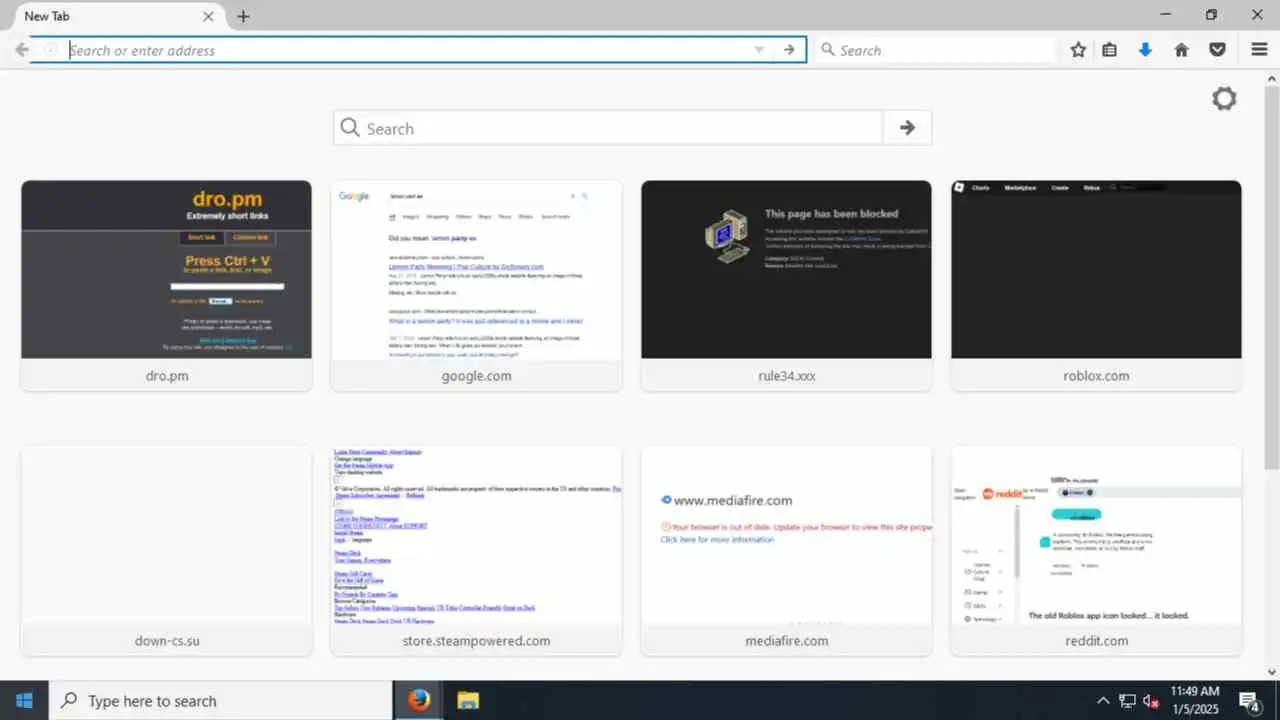Open the google.com tile thumbnail
This screenshot has height=720, width=1280.
(476, 269)
